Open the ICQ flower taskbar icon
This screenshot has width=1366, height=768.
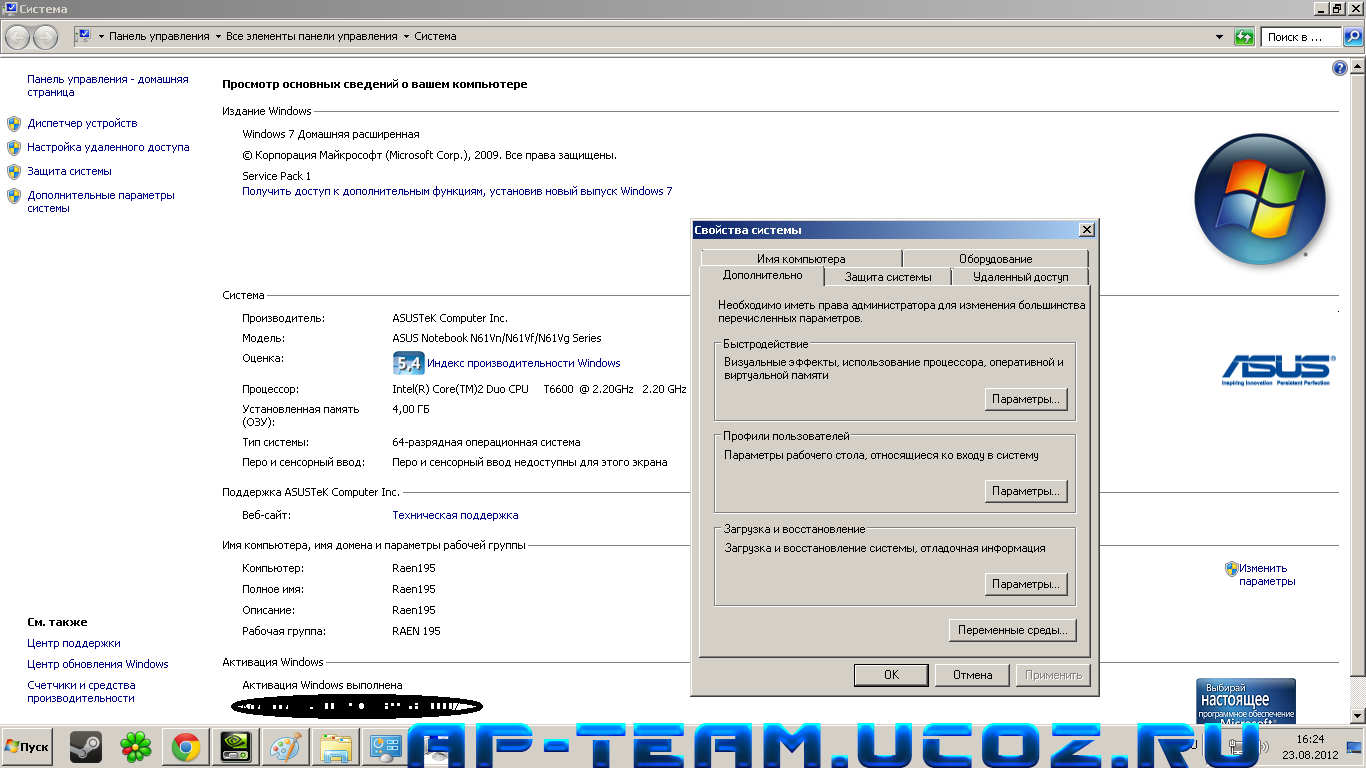pos(135,747)
